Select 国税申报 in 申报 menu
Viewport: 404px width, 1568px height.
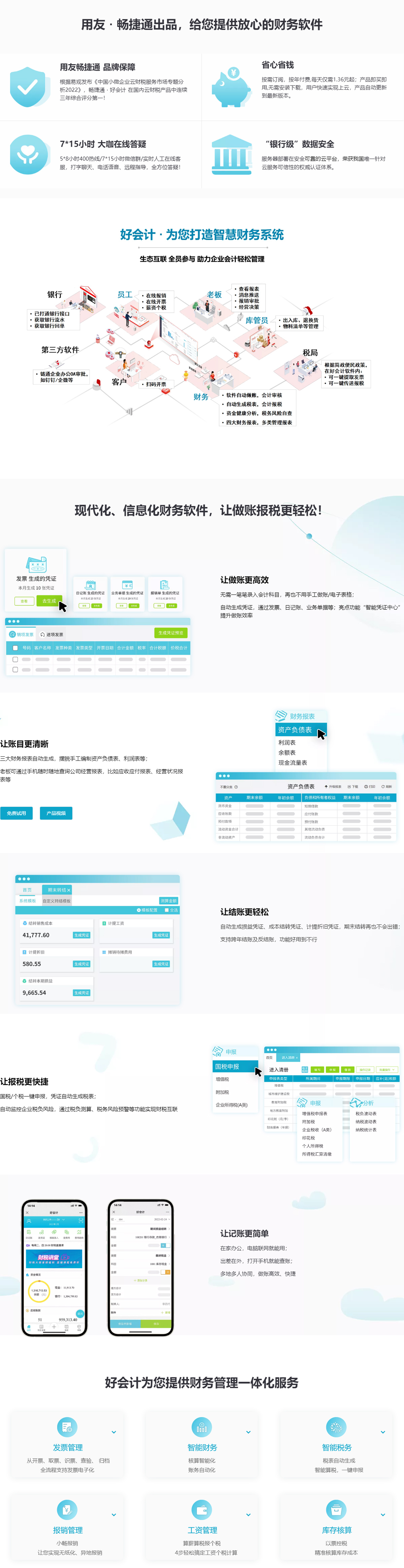[236, 1067]
